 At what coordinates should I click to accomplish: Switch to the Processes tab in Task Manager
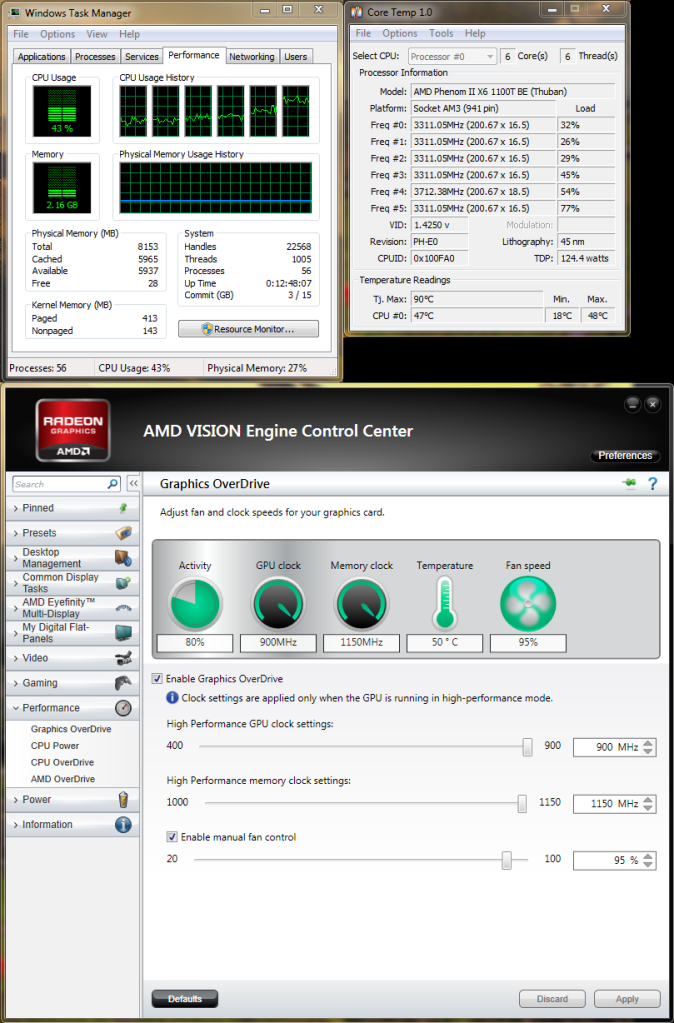coord(95,57)
